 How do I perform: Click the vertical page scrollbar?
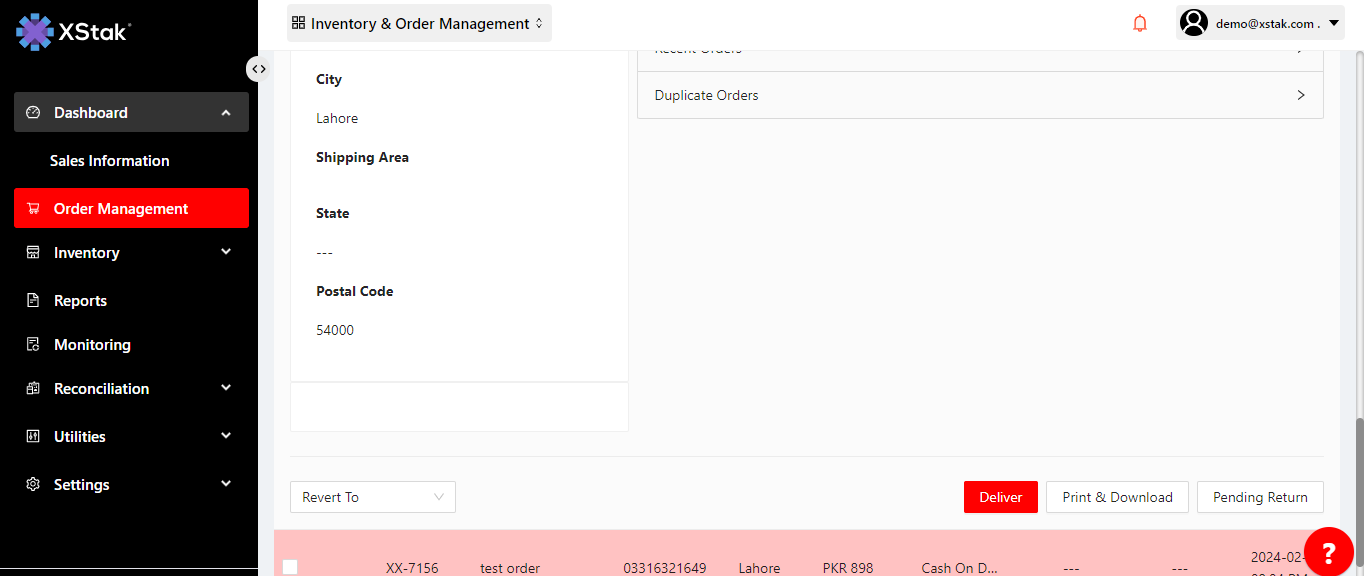point(1358,480)
